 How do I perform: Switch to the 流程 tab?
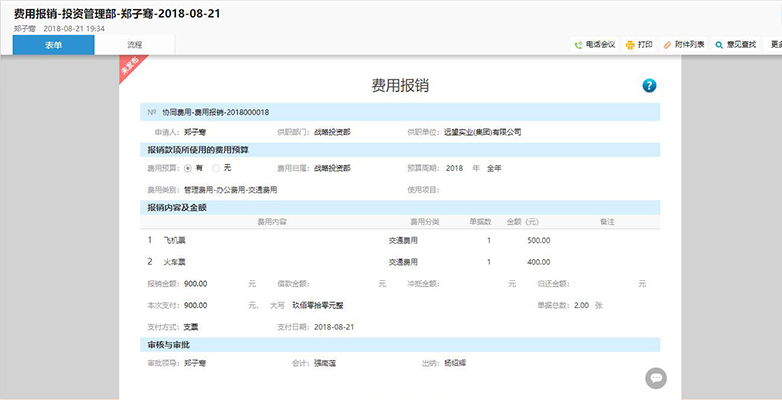(135, 45)
